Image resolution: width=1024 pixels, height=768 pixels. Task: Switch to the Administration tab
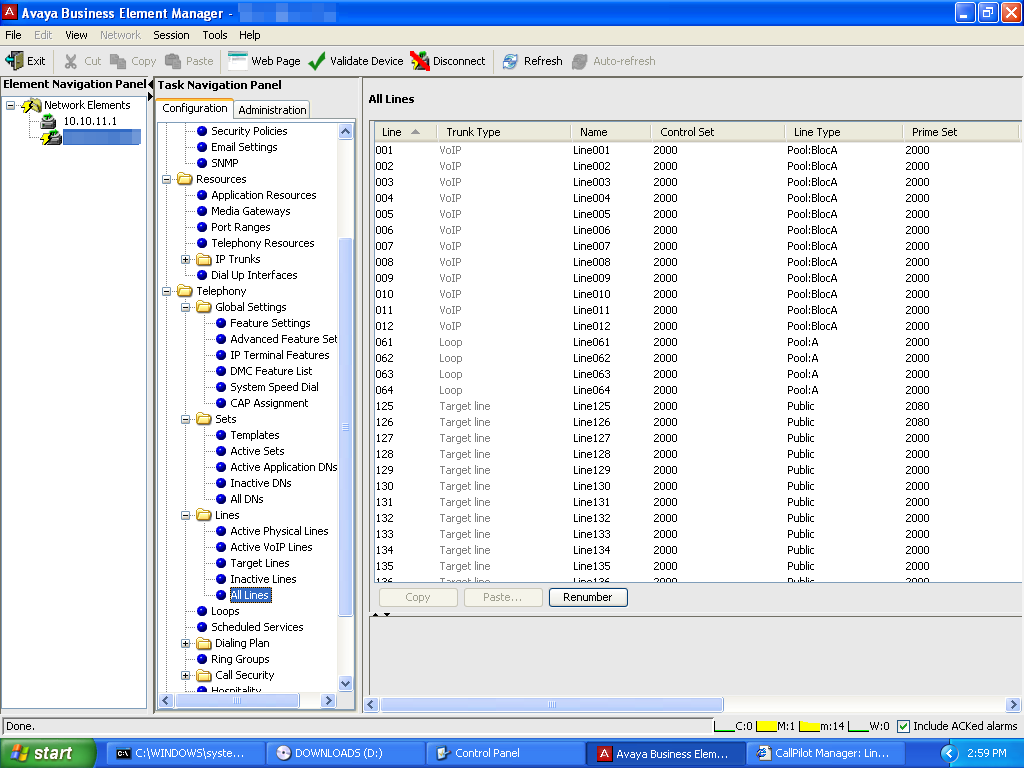(x=272, y=110)
